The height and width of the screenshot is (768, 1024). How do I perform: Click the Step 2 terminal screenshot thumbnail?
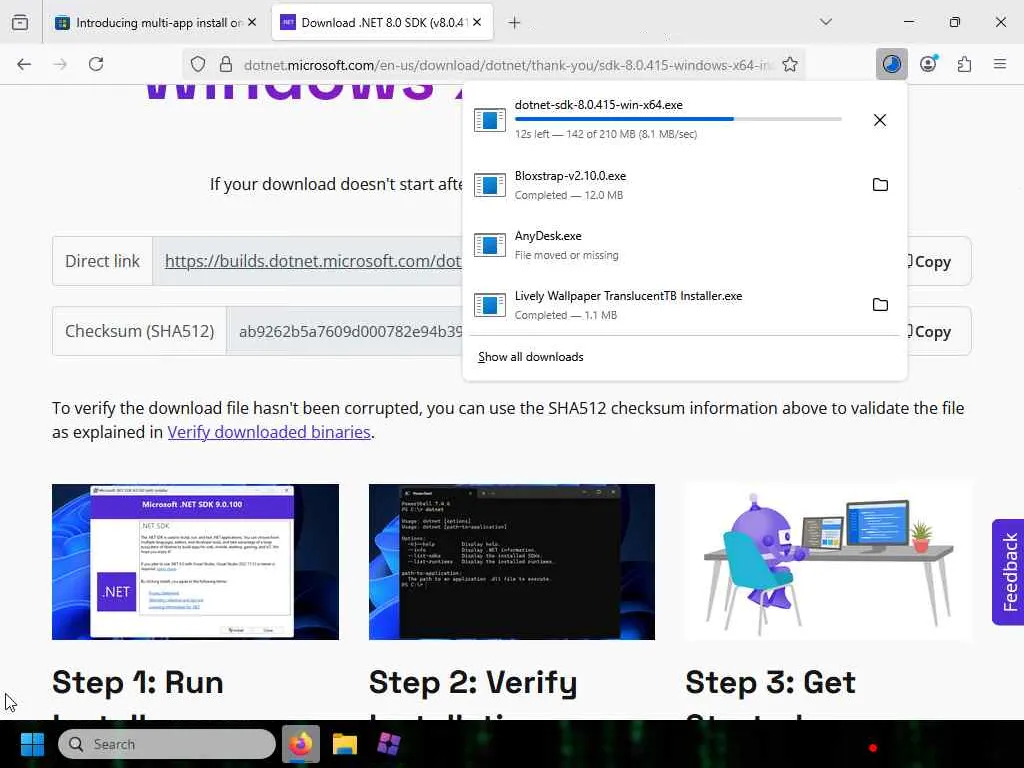pyautogui.click(x=511, y=562)
